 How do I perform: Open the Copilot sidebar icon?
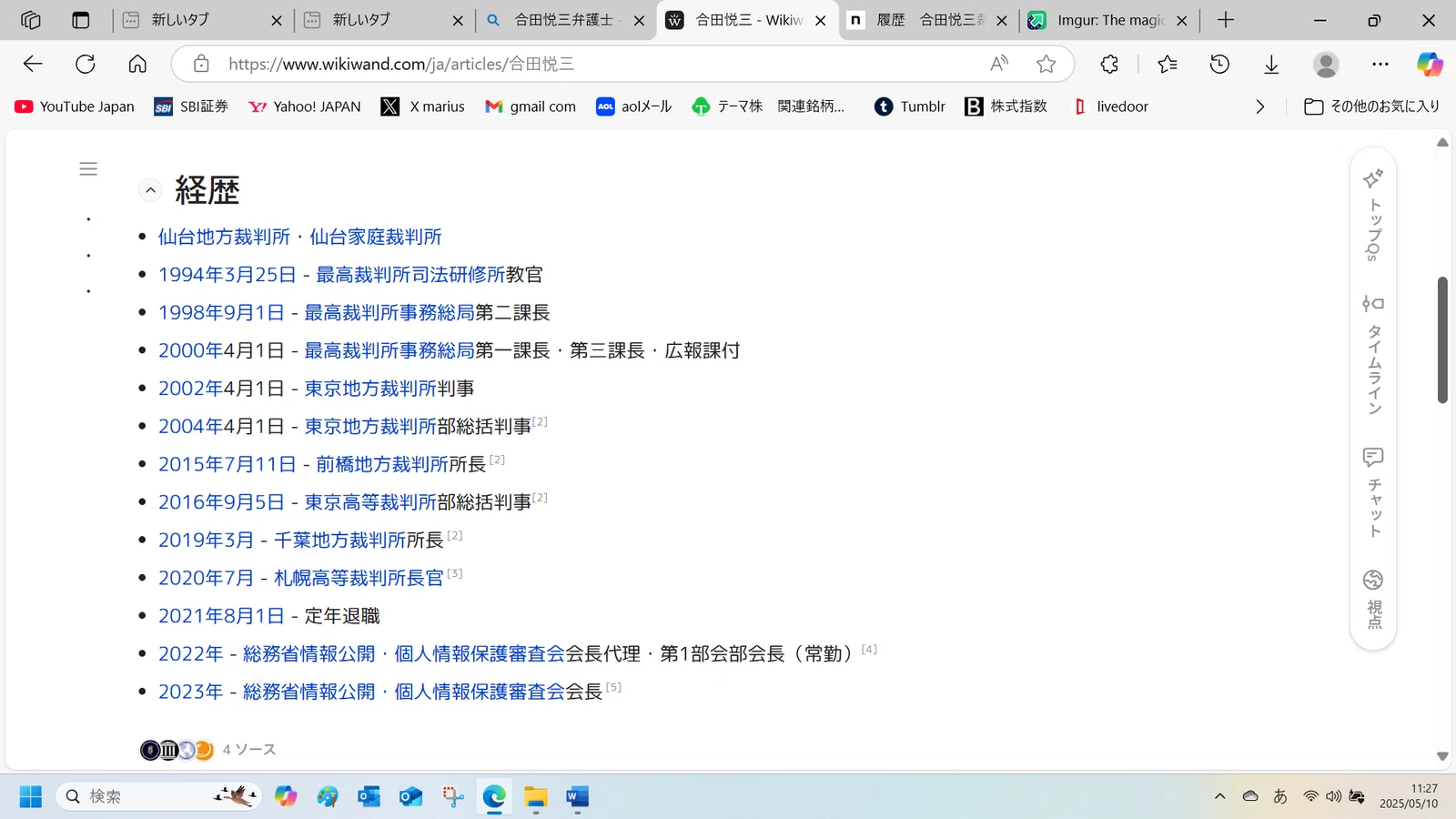coord(1430,64)
